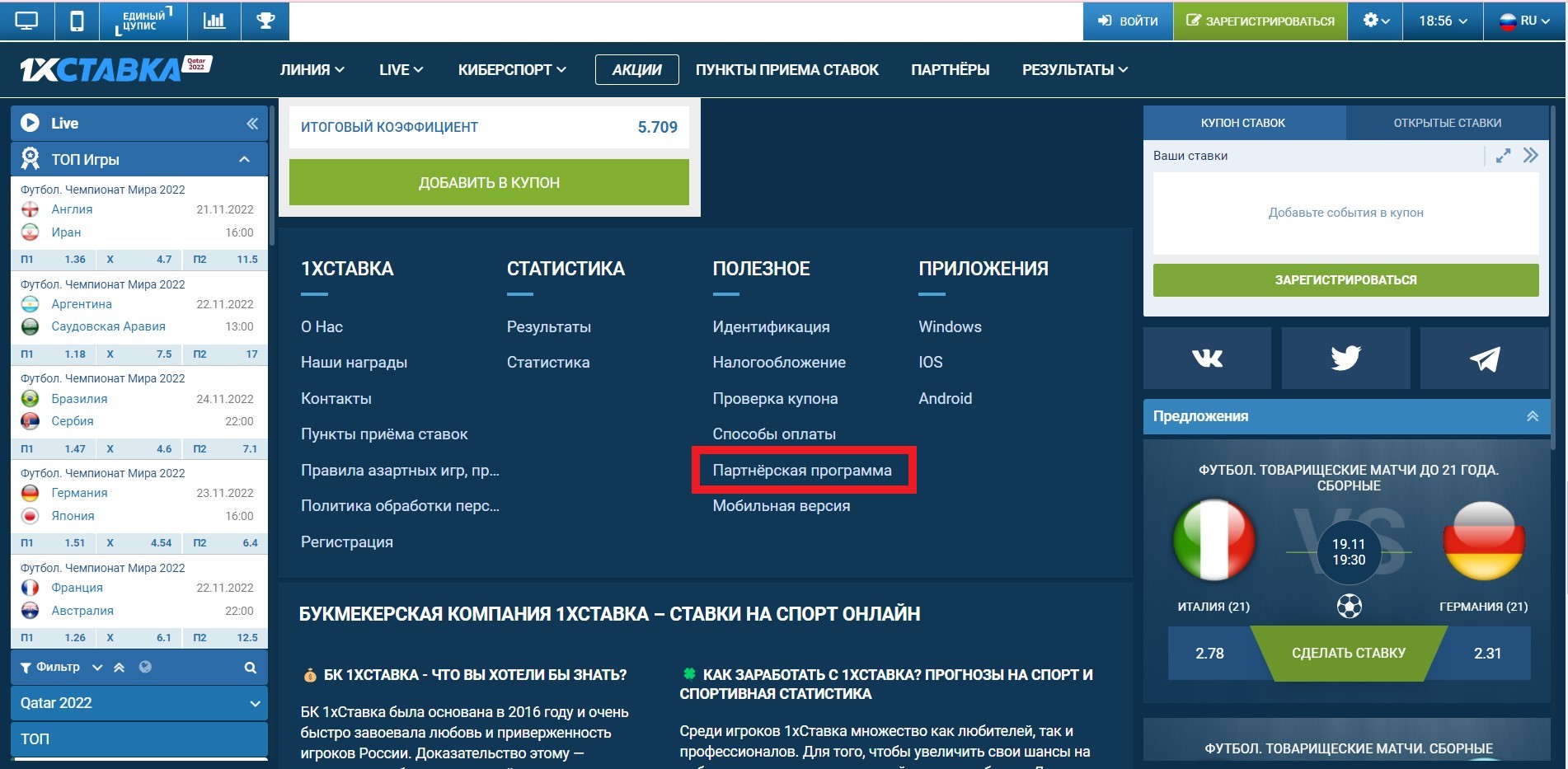Select П1 odds 1.26 for Франция

54,637
